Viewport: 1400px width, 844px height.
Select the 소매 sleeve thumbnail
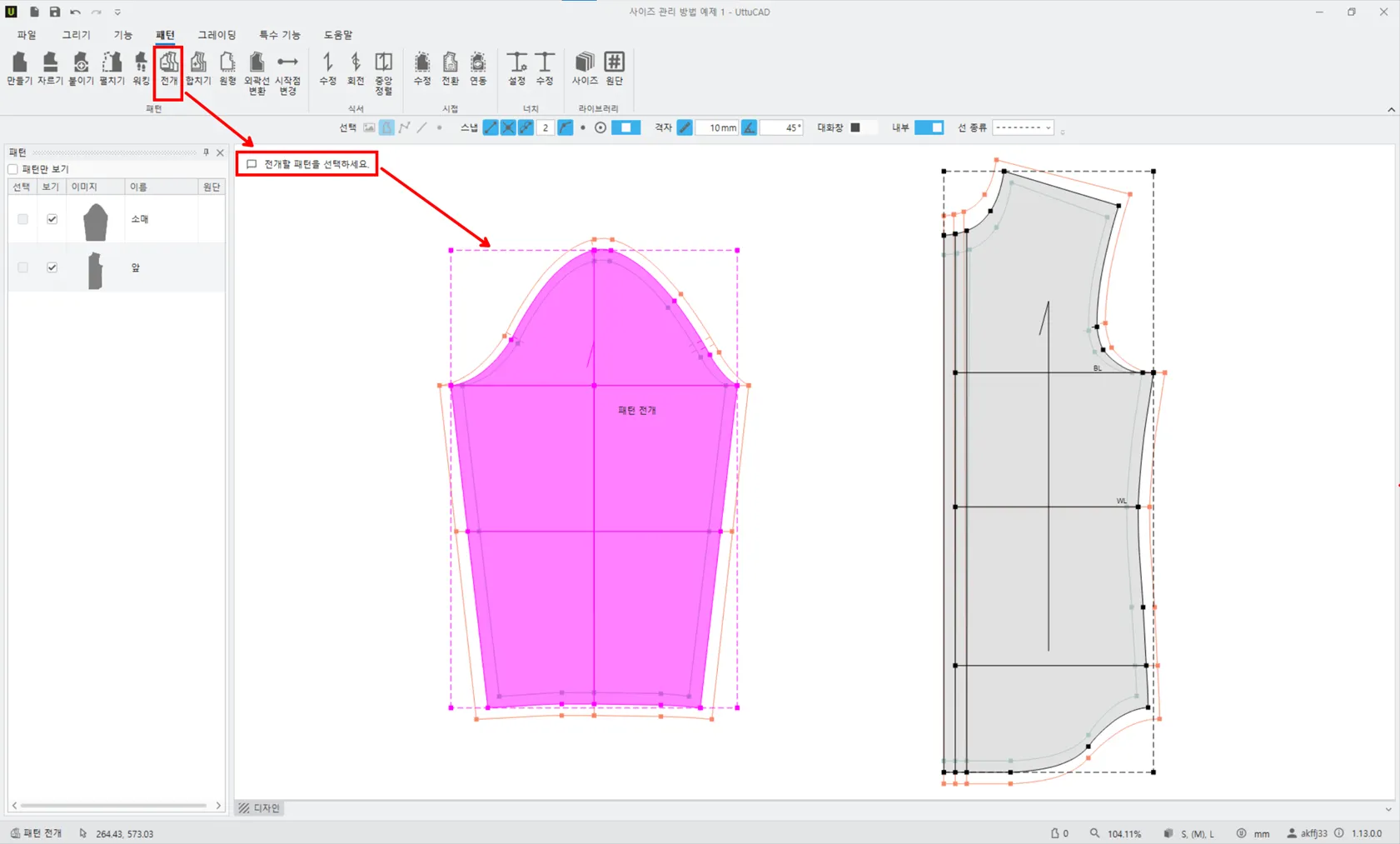pos(96,222)
